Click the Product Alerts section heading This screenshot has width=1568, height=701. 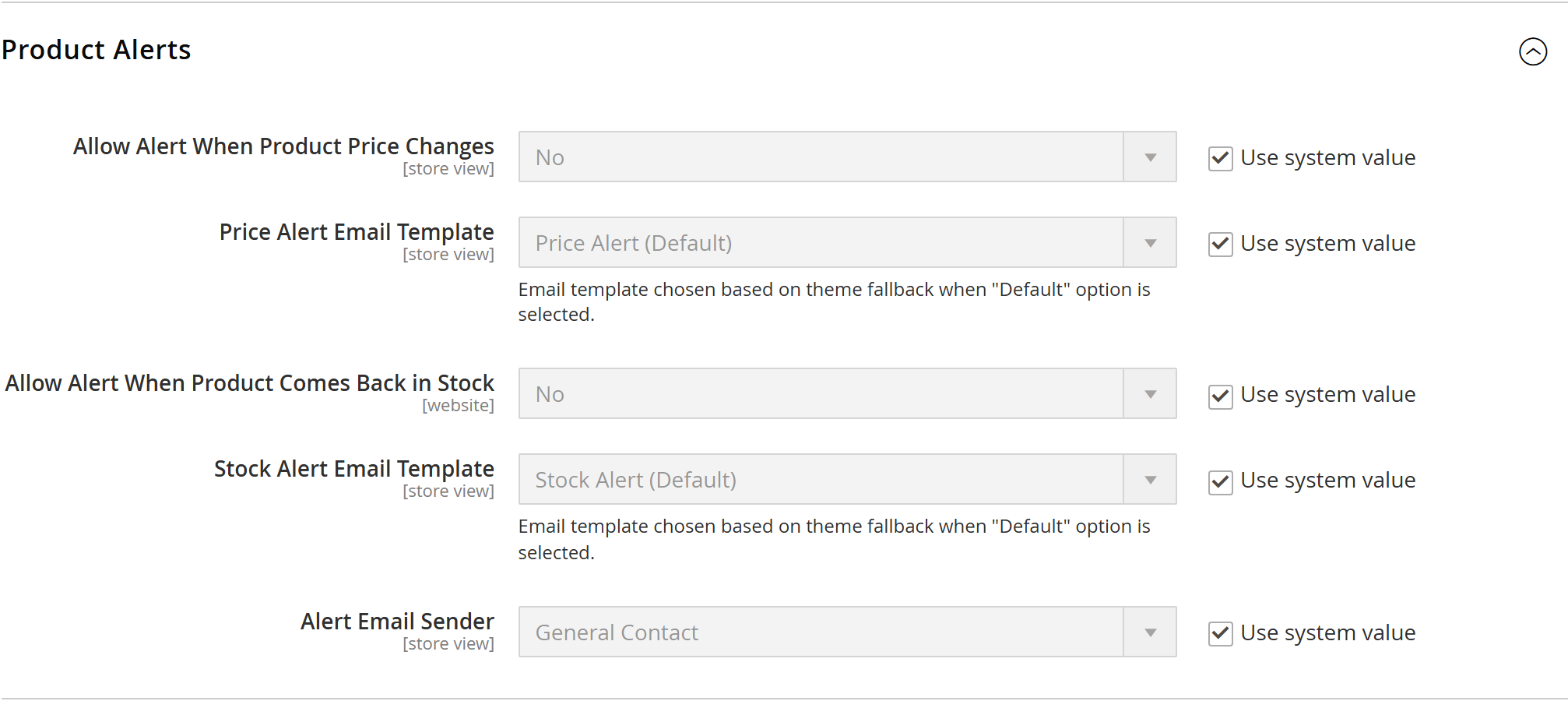96,50
